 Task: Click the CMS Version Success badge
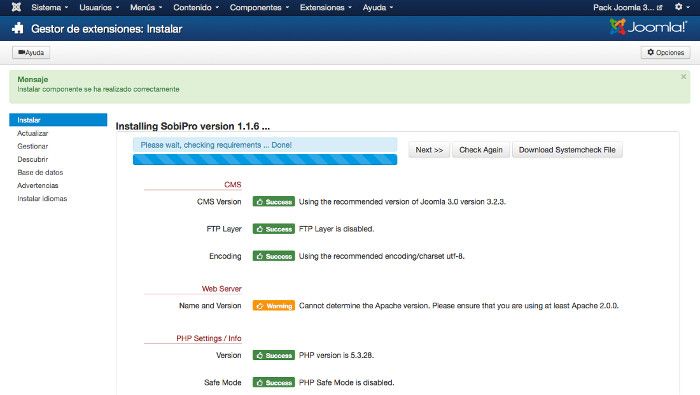274,202
